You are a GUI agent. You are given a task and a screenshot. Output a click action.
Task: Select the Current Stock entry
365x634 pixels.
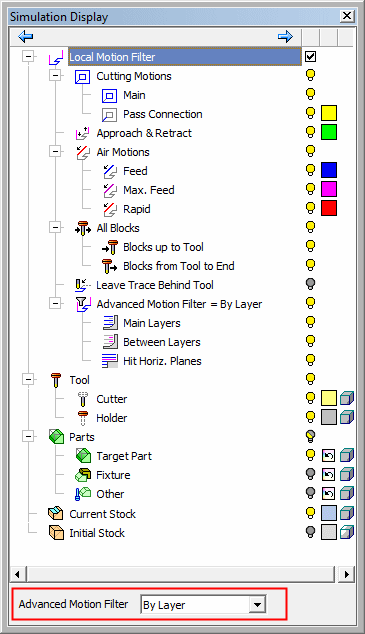[102, 514]
